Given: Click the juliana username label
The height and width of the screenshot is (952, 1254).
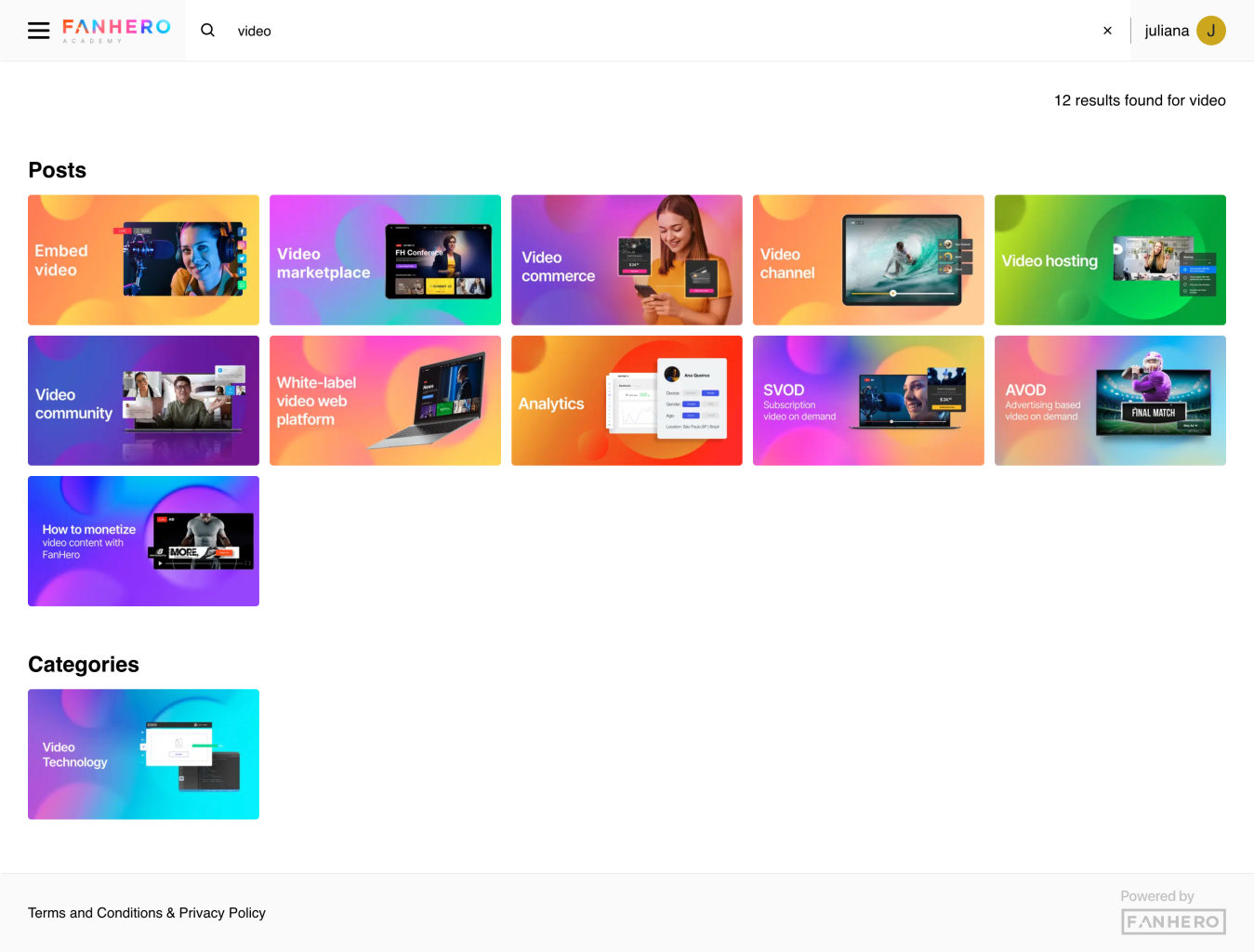Looking at the screenshot, I should tap(1167, 31).
